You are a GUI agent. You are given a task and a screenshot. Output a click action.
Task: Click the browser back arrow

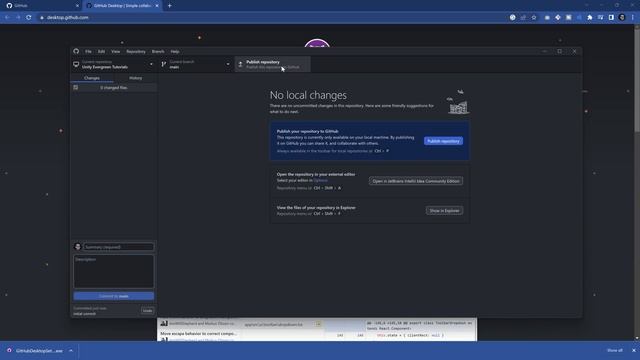pos(7,18)
